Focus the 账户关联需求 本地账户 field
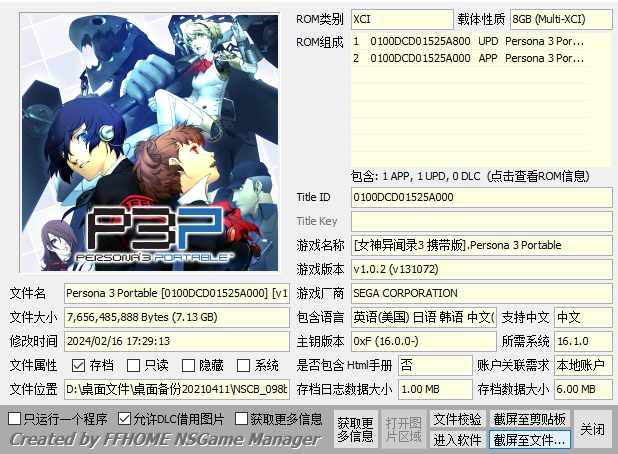 coord(583,365)
